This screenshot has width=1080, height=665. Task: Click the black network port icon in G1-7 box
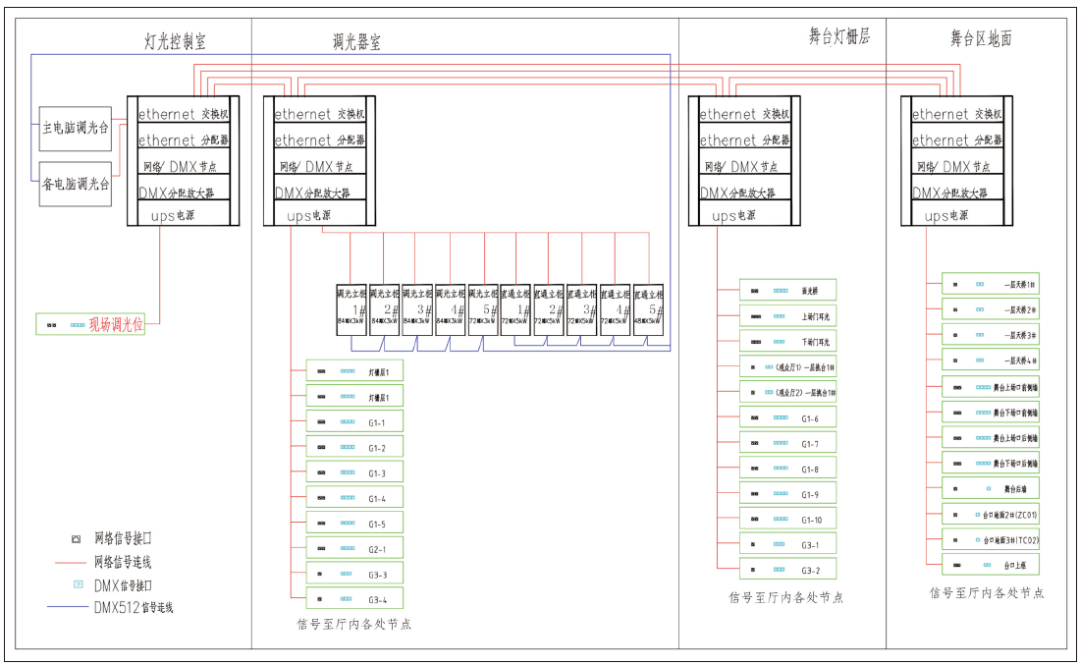click(x=755, y=443)
